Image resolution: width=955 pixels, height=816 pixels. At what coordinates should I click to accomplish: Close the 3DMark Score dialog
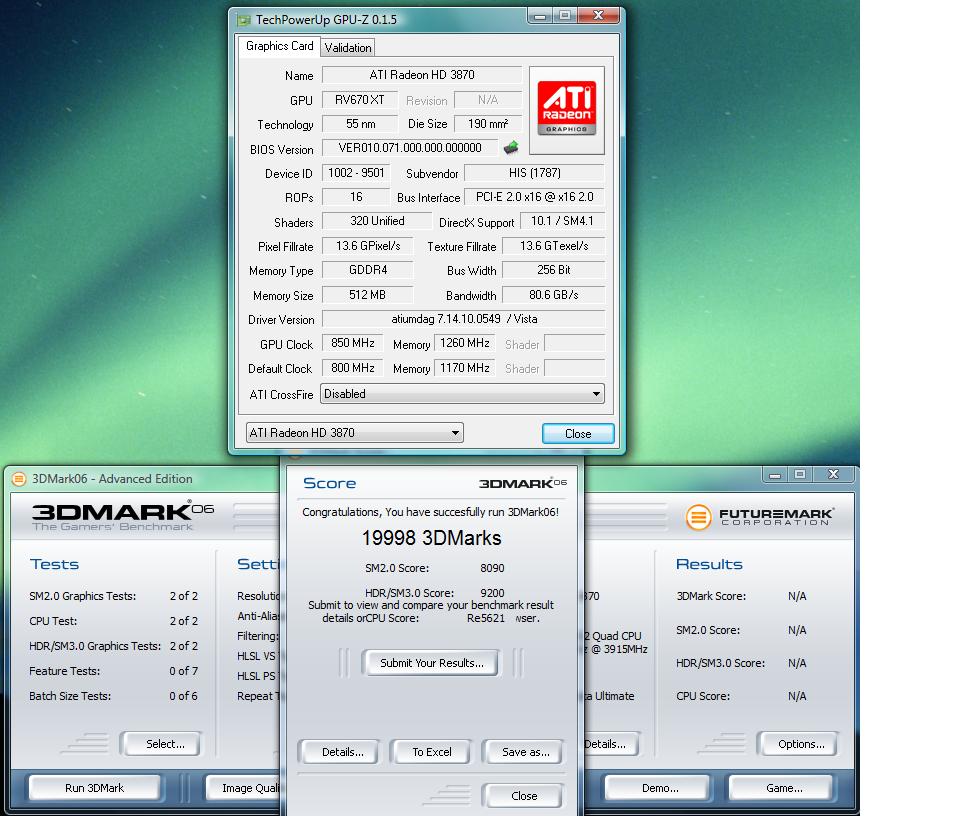coord(524,795)
